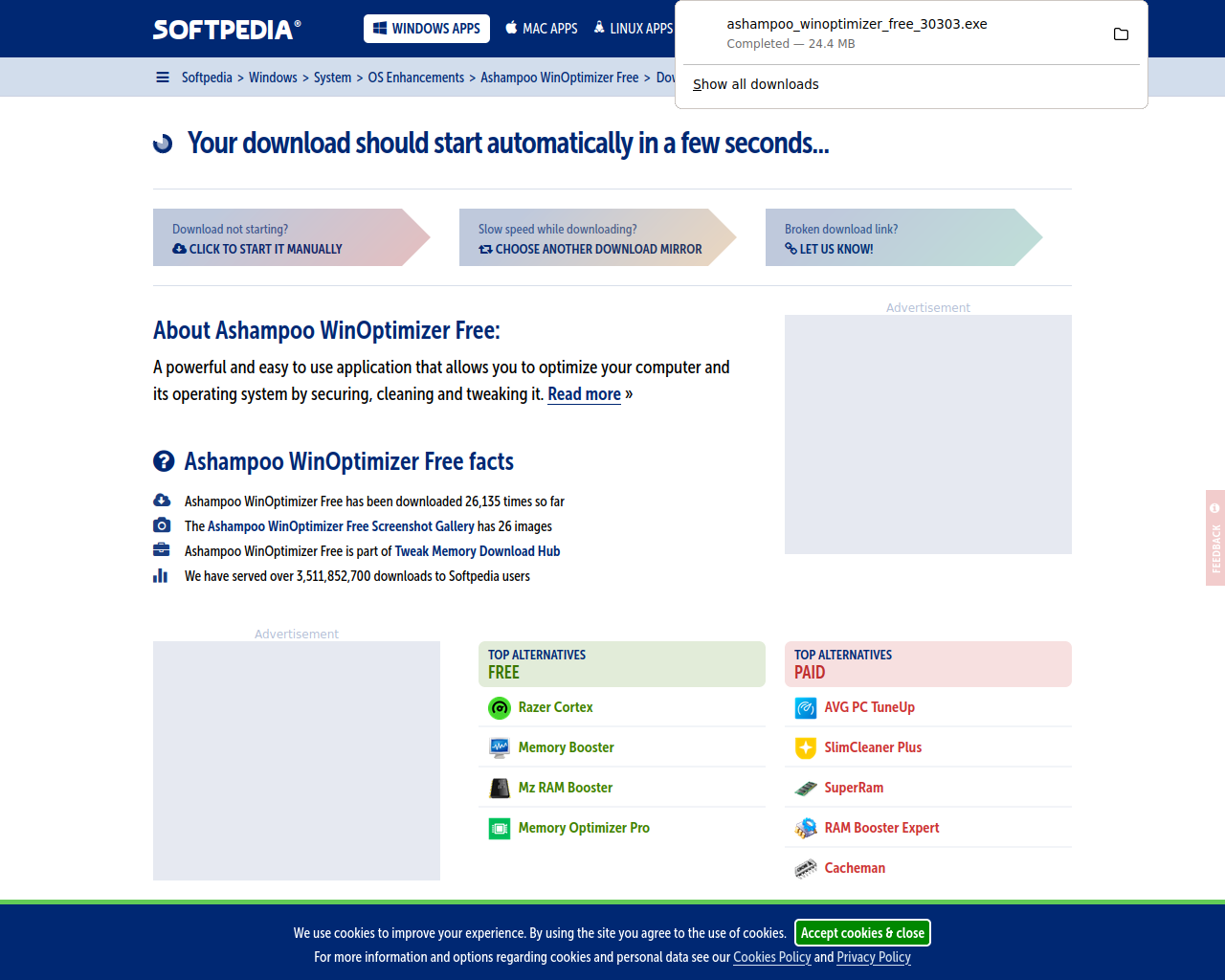The image size is (1225, 980).
Task: Click the camera icon beside Screenshot Gallery
Action: [x=162, y=525]
